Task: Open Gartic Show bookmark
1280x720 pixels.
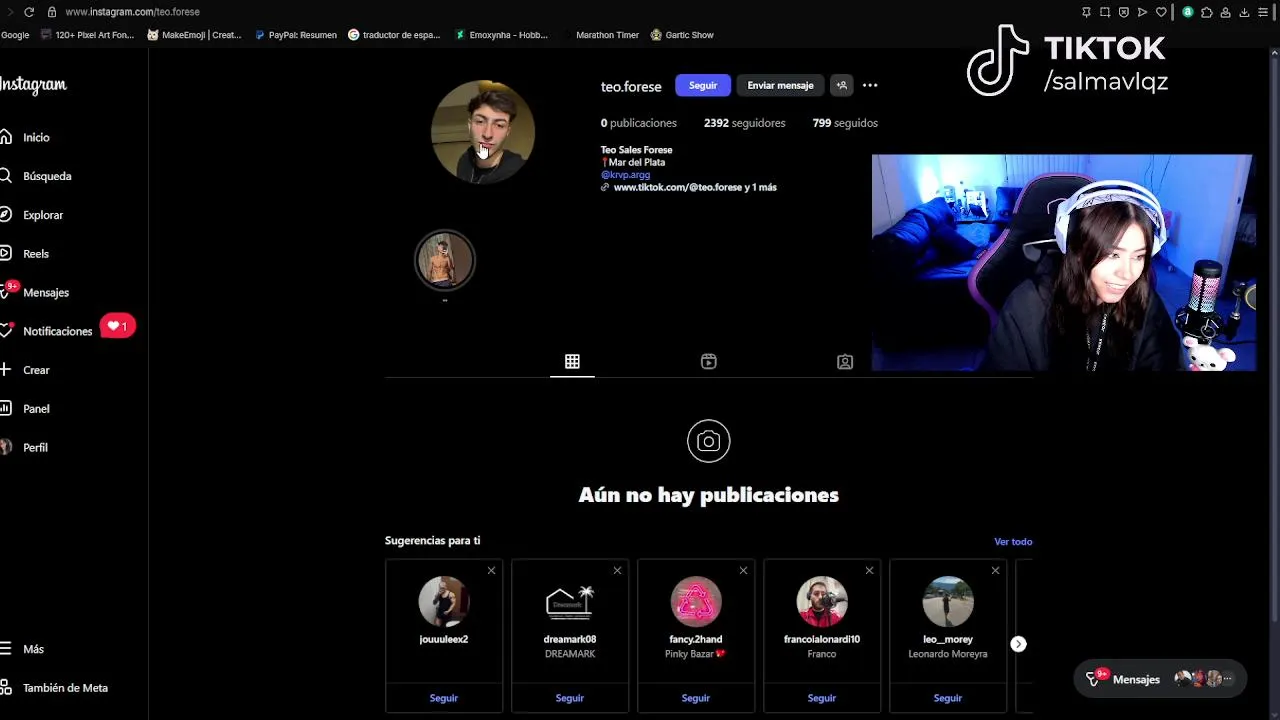Action: (x=682, y=35)
